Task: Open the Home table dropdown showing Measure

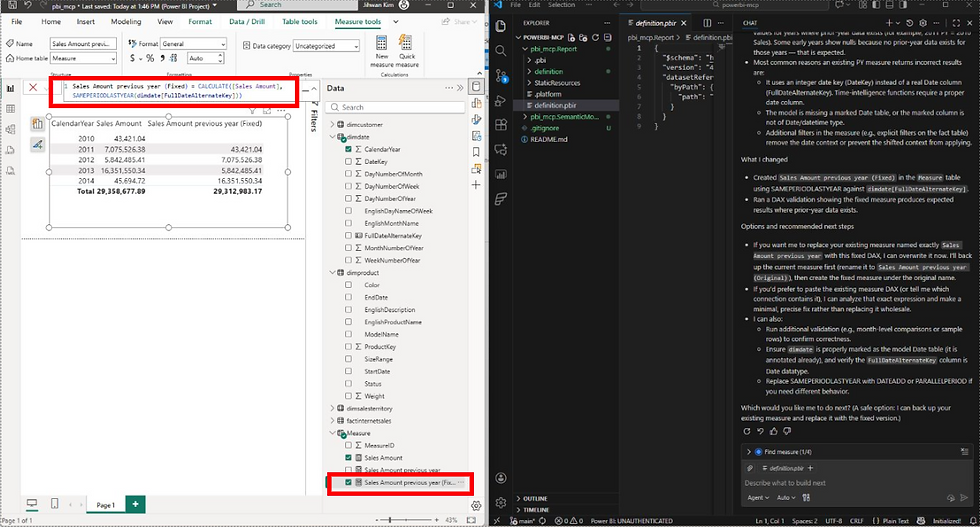Action: point(83,58)
